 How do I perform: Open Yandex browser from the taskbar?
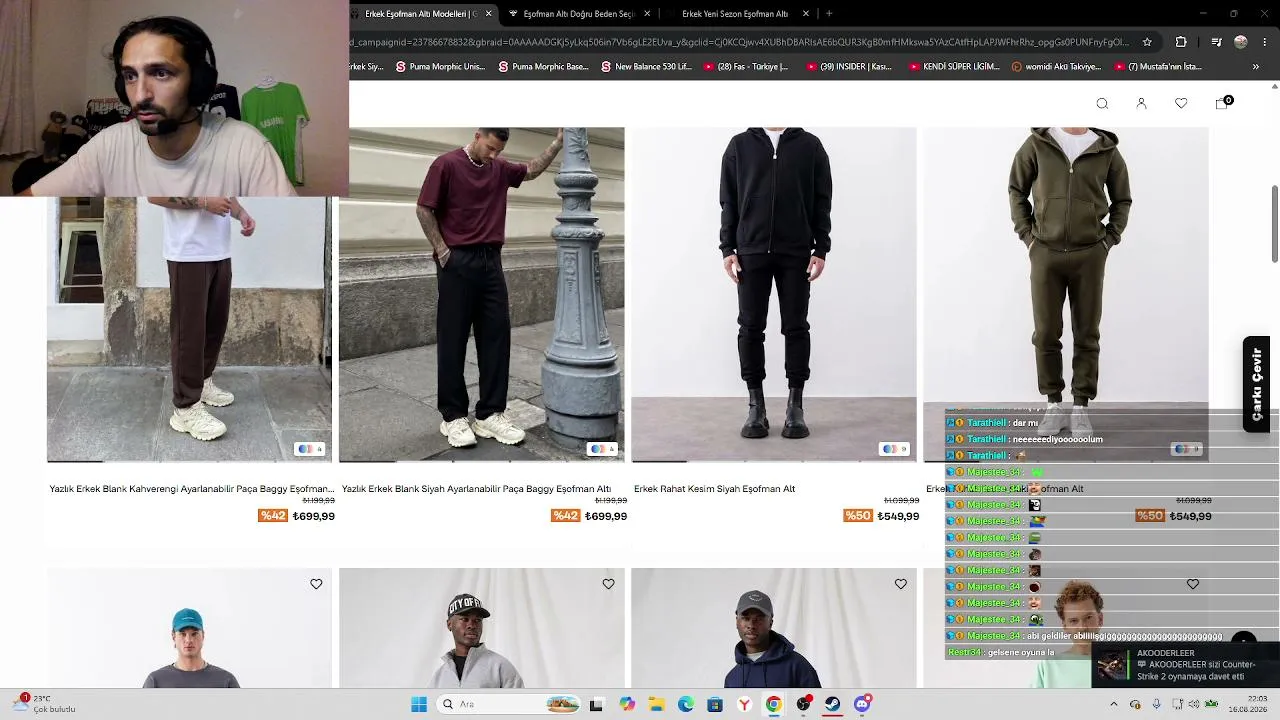[x=744, y=704]
